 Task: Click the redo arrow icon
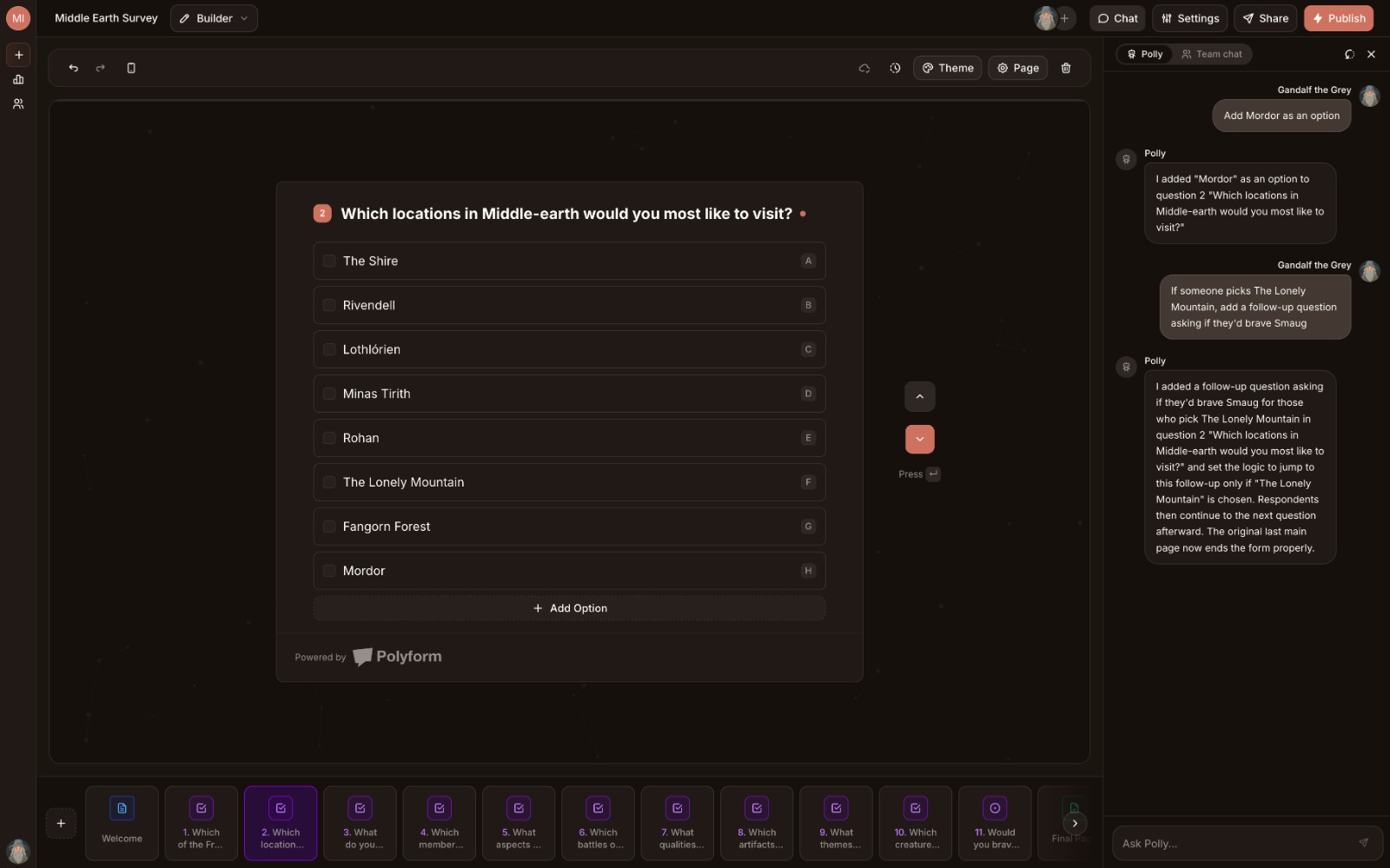click(101, 68)
